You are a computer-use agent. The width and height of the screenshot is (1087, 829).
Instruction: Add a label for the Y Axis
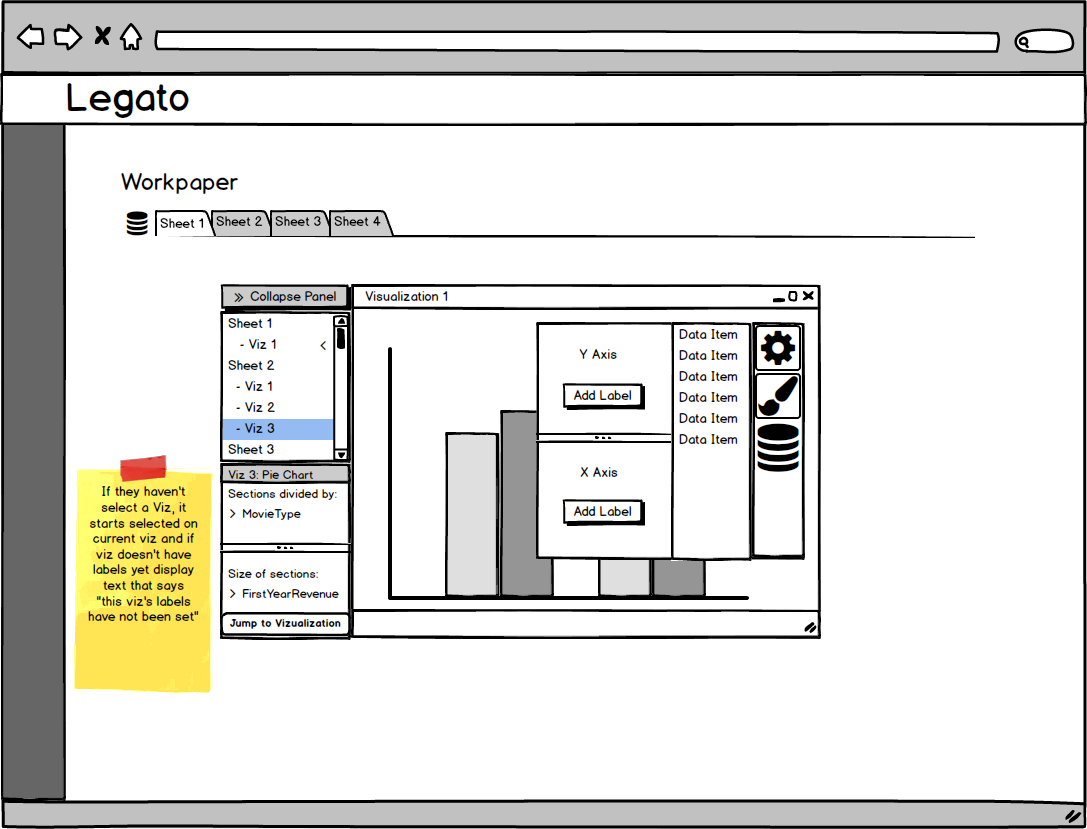click(602, 396)
